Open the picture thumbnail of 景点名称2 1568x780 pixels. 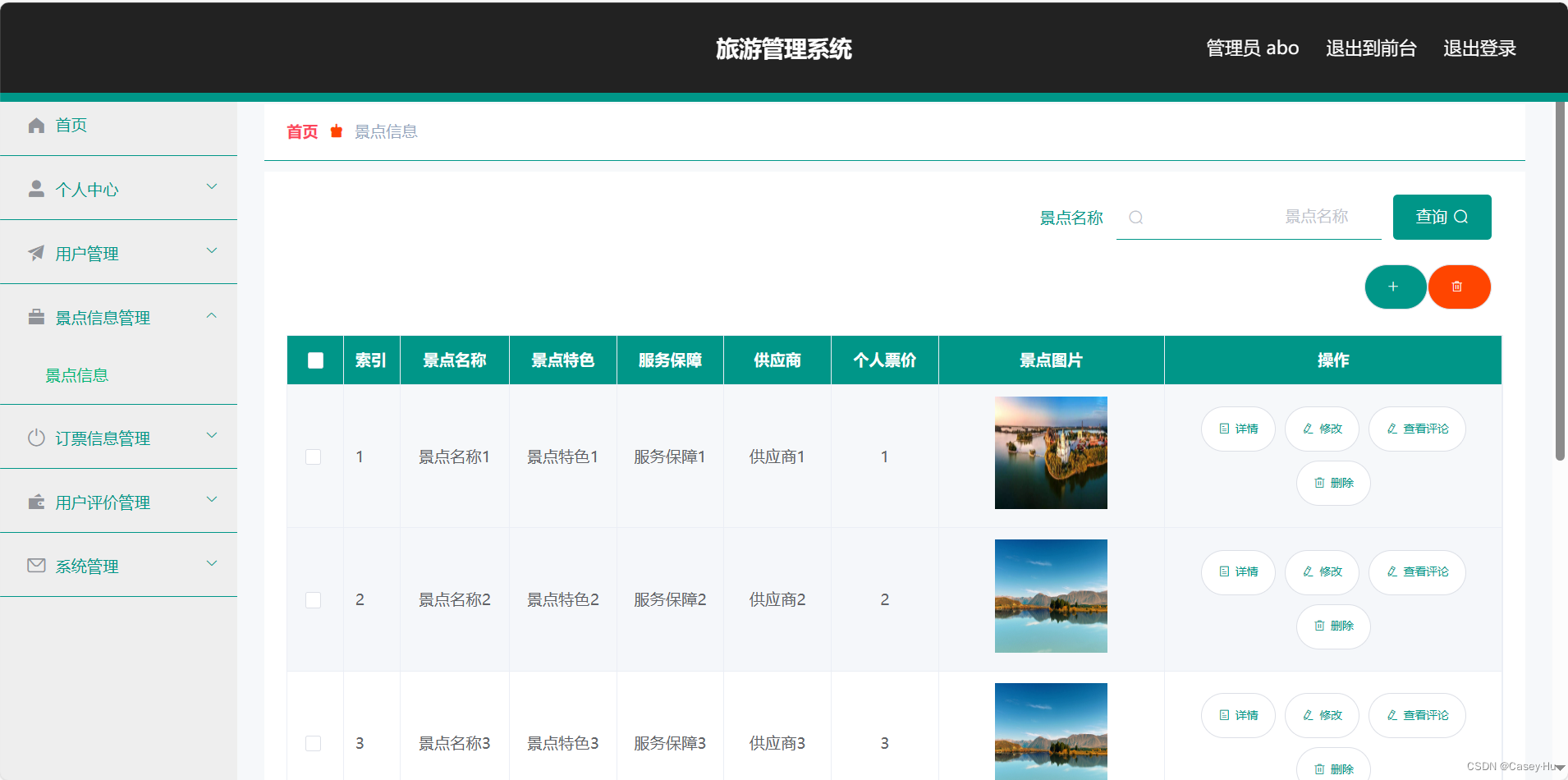click(1051, 596)
